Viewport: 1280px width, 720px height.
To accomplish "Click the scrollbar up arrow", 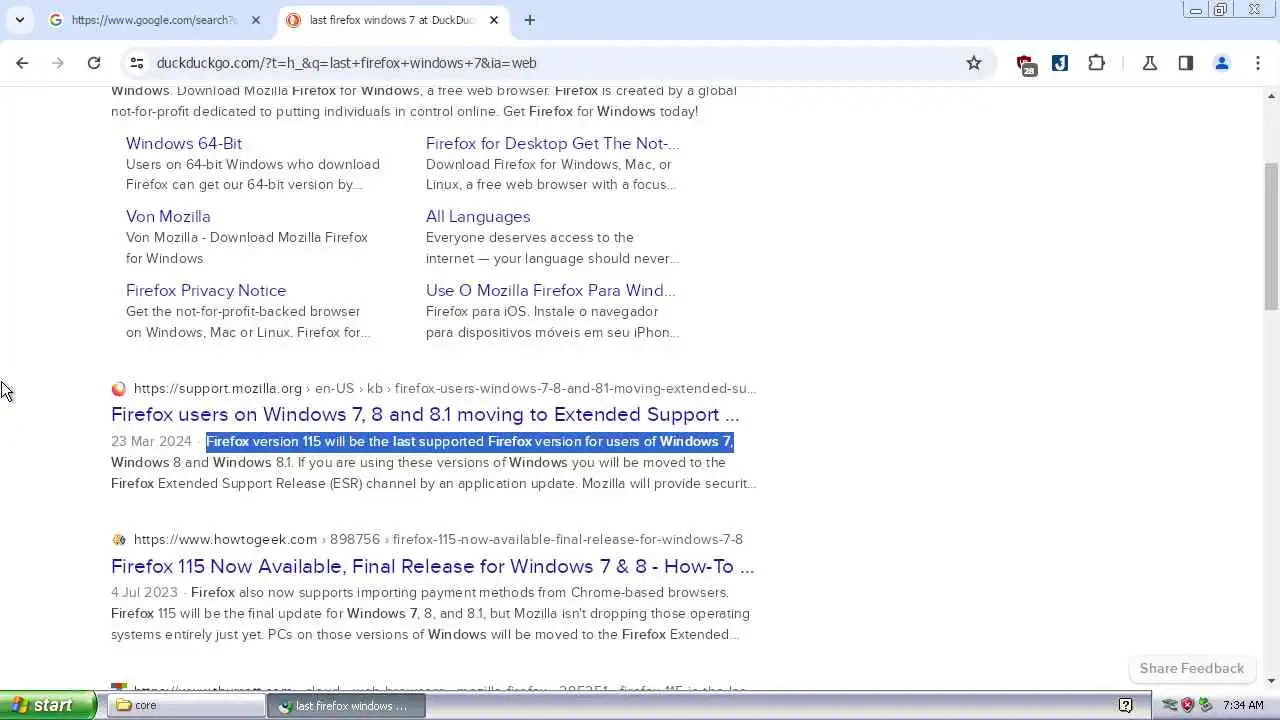I will pyautogui.click(x=1272, y=96).
